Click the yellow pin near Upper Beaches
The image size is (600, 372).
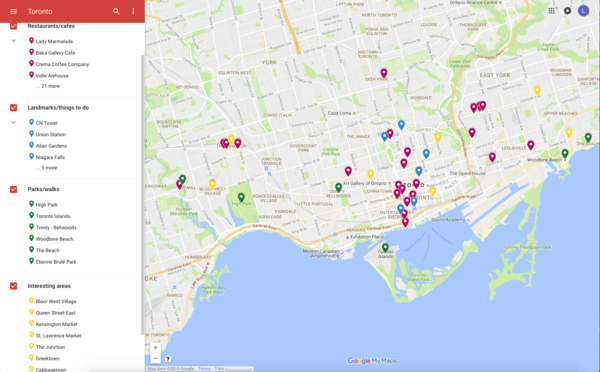click(x=569, y=133)
